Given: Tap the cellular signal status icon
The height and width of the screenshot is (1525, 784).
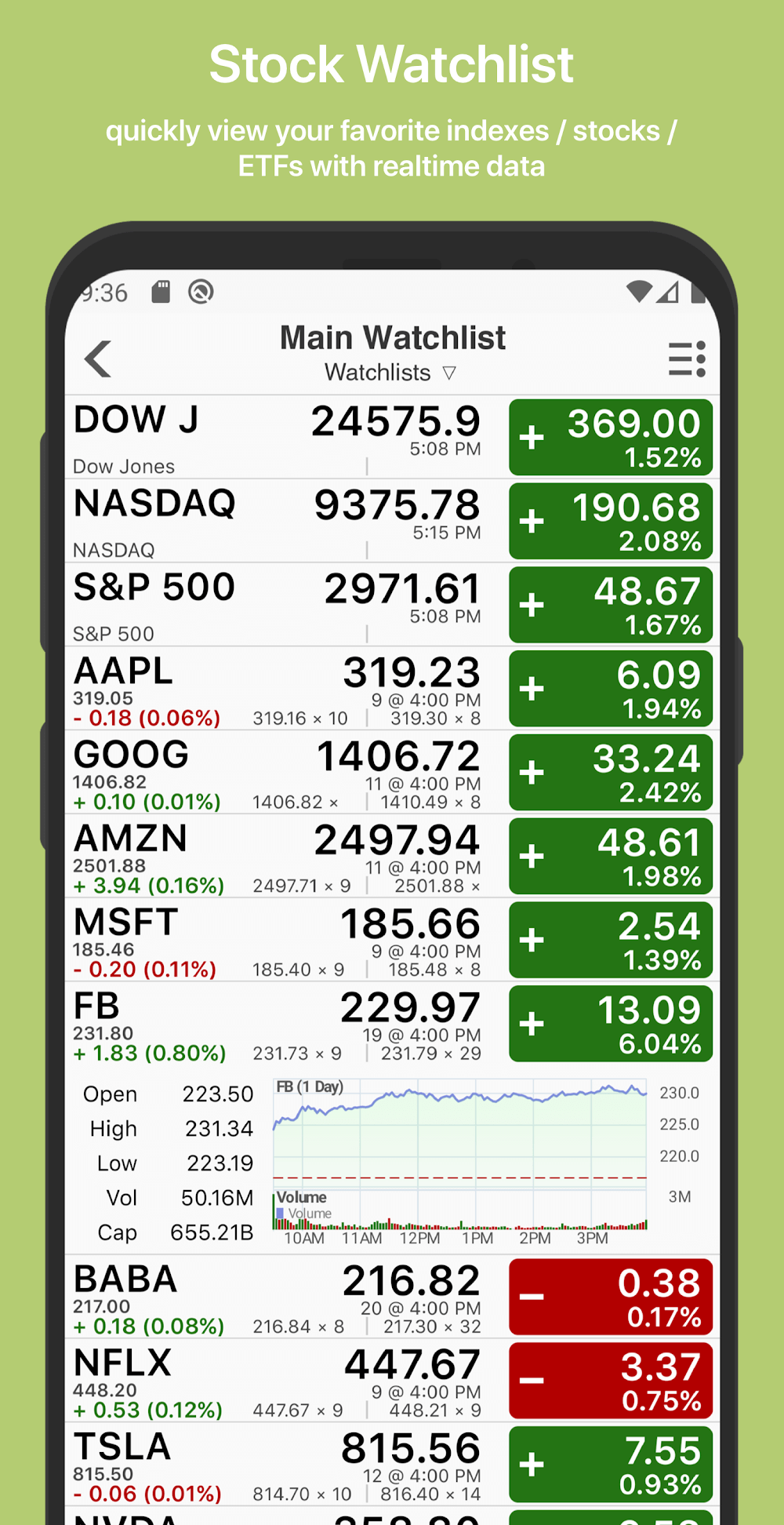Looking at the screenshot, I should (668, 292).
